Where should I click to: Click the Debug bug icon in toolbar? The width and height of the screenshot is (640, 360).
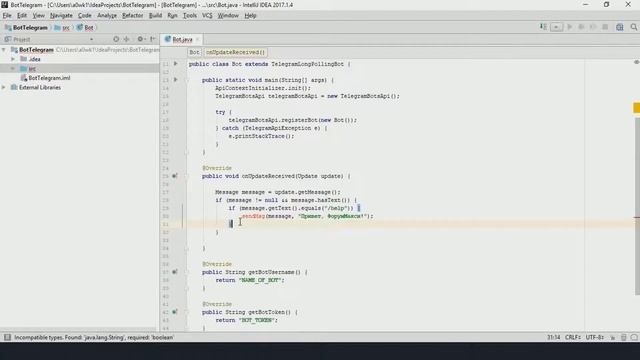coord(581,27)
